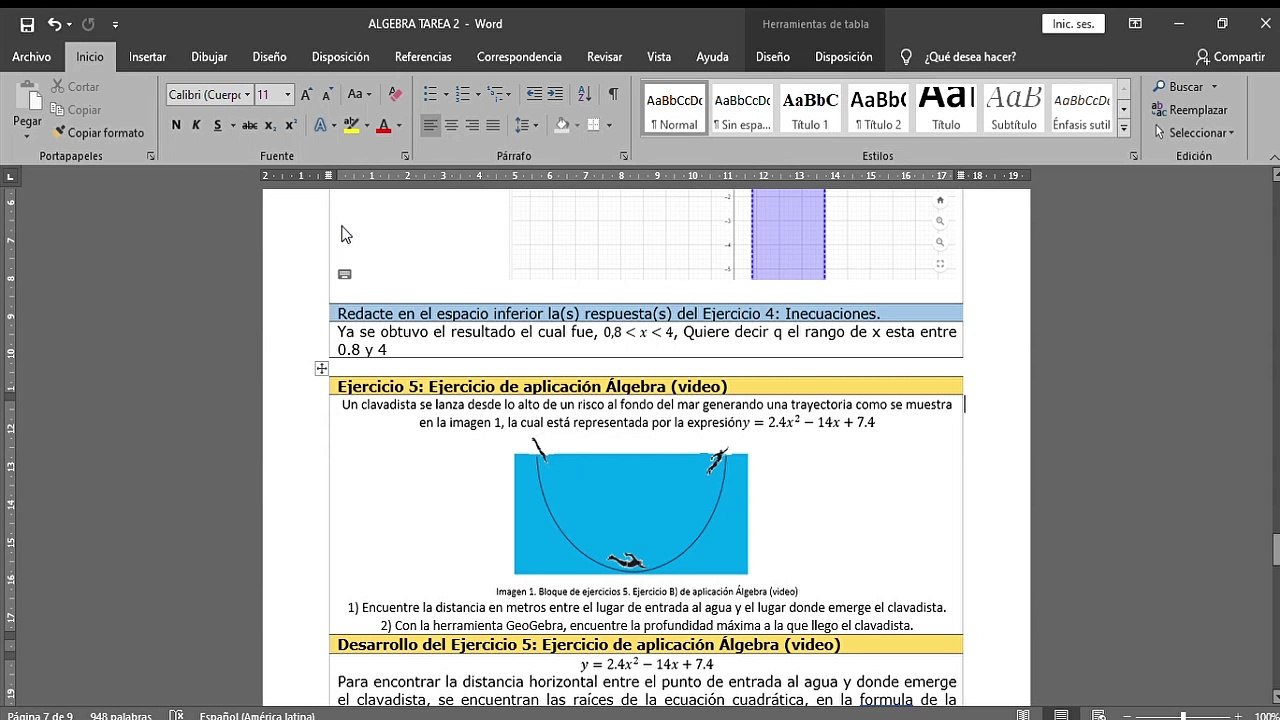Viewport: 1280px width, 720px height.
Task: Clear all formatting eraser icon
Action: tap(395, 94)
